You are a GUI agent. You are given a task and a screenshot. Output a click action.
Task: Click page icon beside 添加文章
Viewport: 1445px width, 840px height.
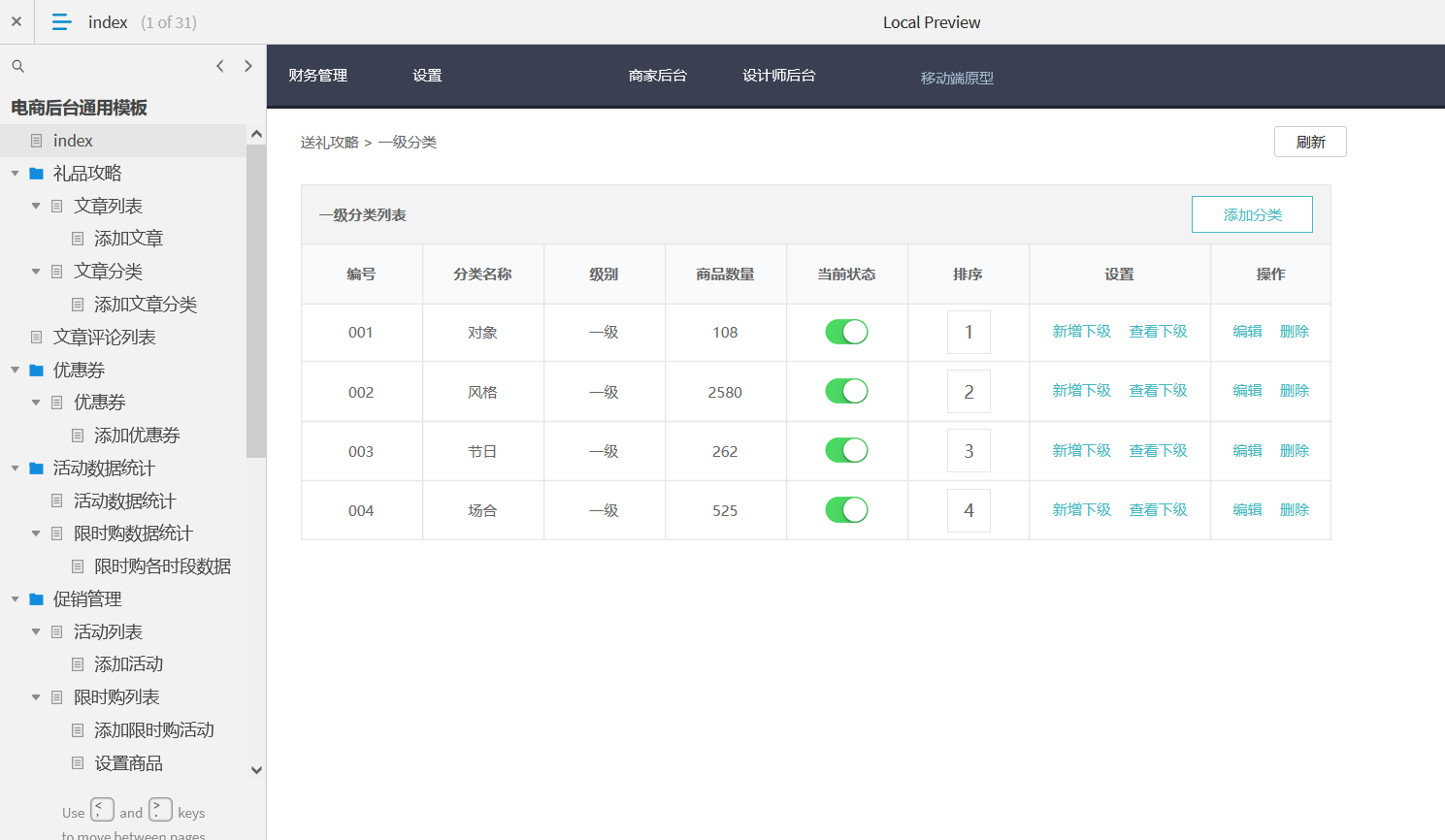click(78, 239)
